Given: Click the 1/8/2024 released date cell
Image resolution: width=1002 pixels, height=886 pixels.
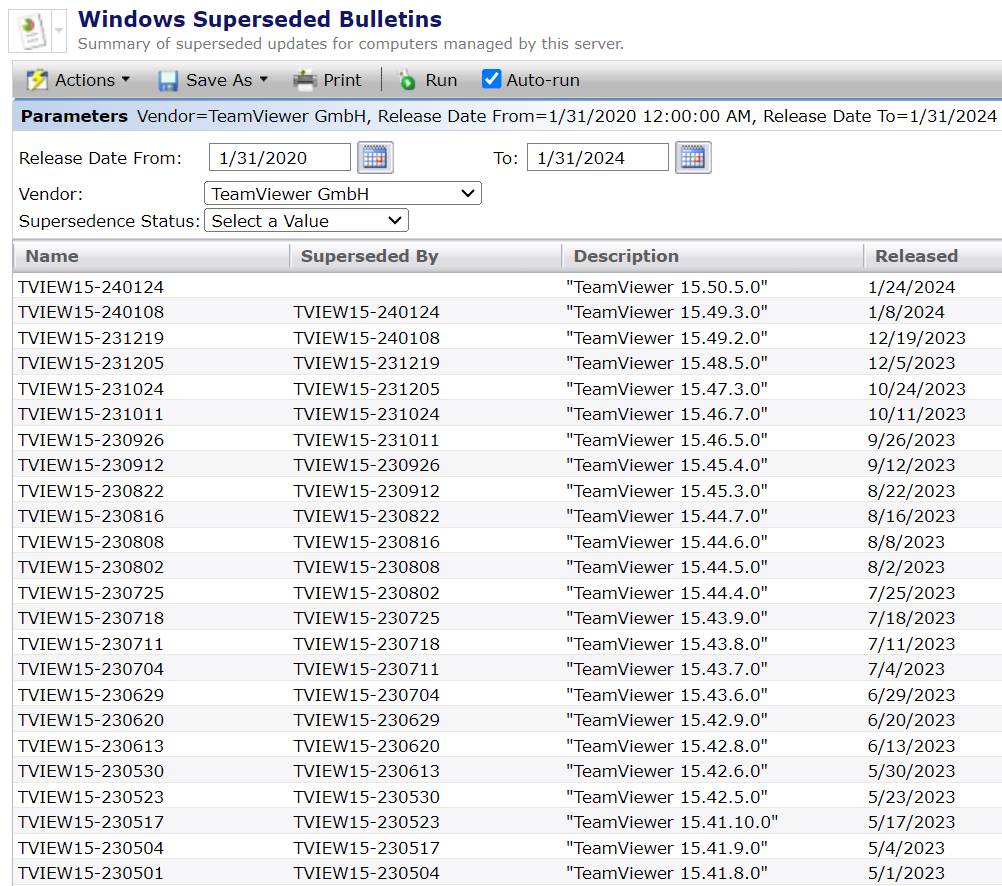Looking at the screenshot, I should coord(906,312).
